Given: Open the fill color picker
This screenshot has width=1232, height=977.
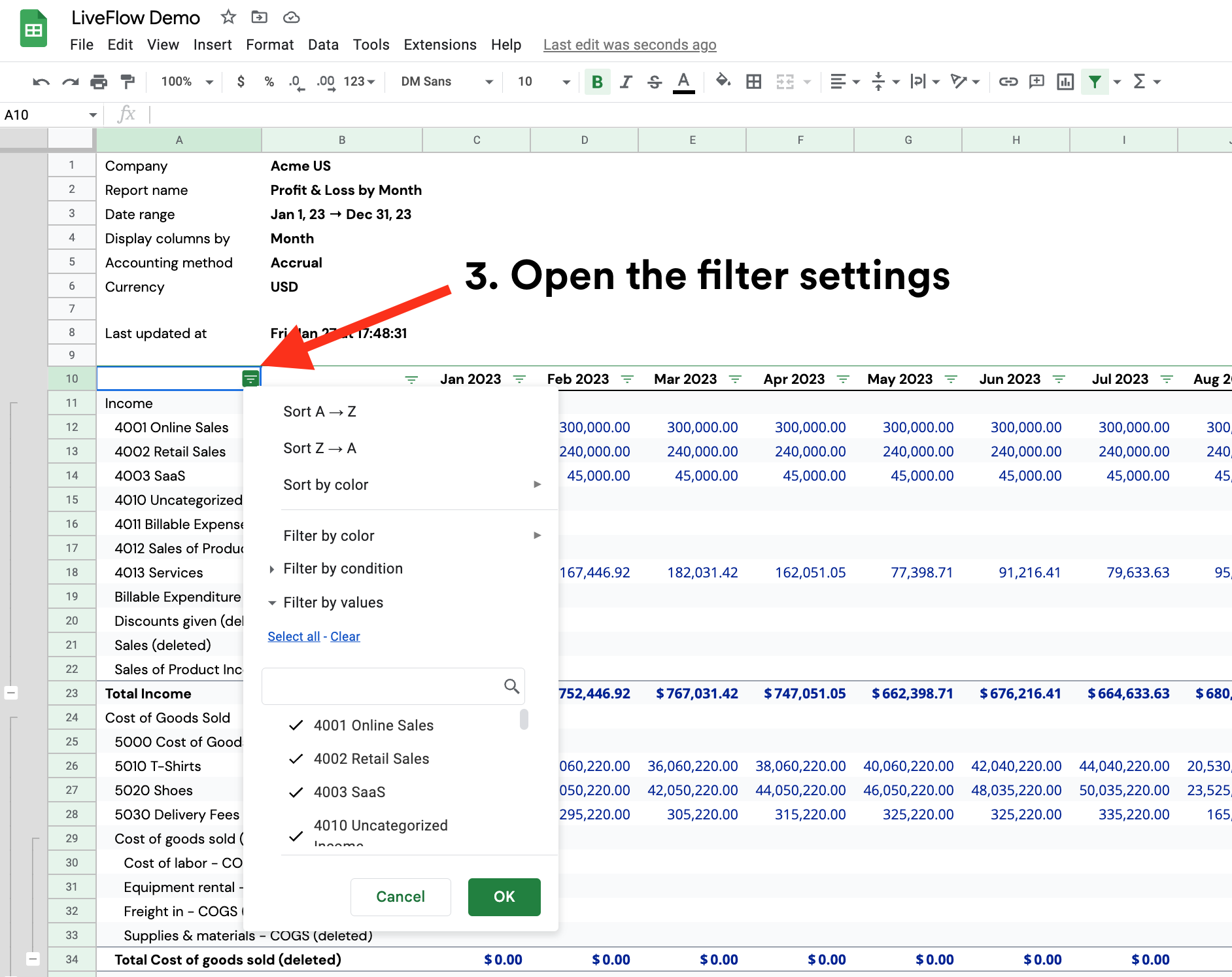Looking at the screenshot, I should pyautogui.click(x=723, y=81).
